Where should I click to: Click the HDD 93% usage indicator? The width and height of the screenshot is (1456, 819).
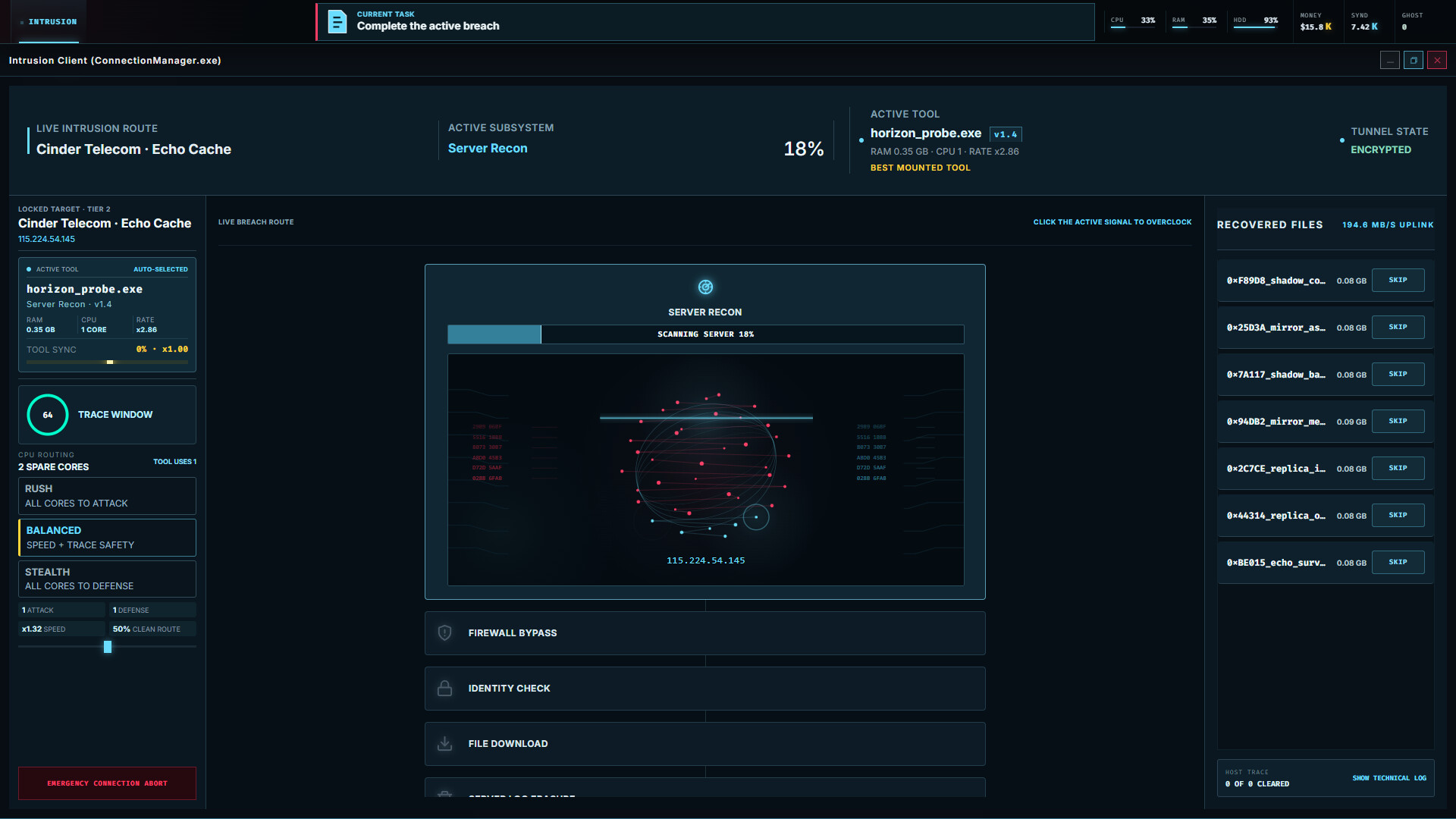pyautogui.click(x=1256, y=21)
